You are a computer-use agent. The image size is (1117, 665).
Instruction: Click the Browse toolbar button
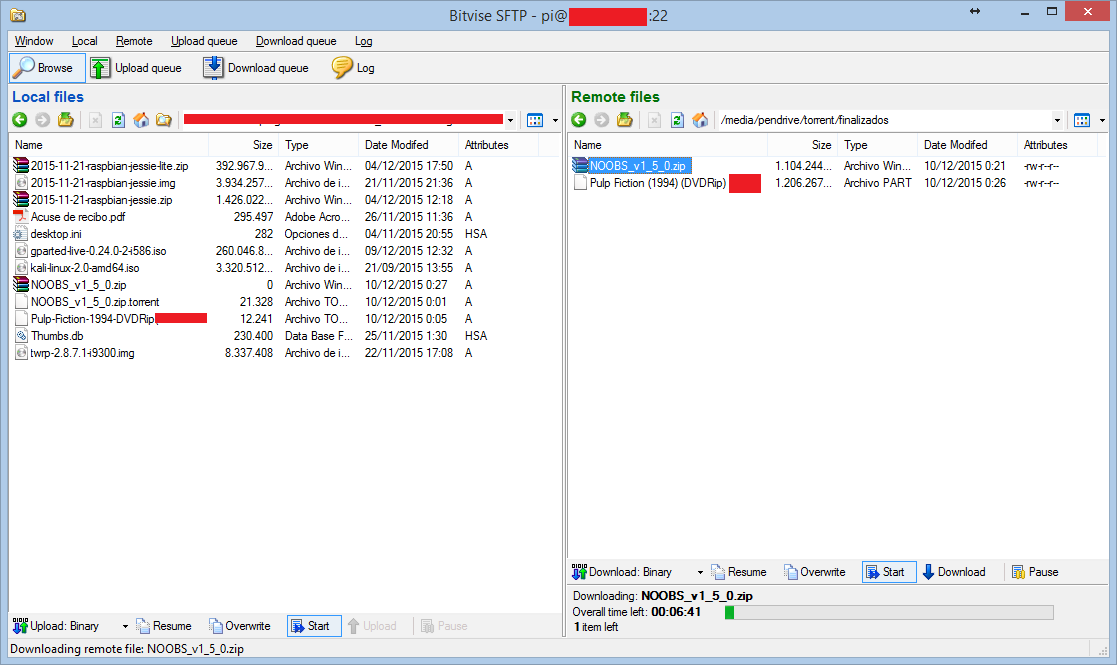pyautogui.click(x=47, y=68)
